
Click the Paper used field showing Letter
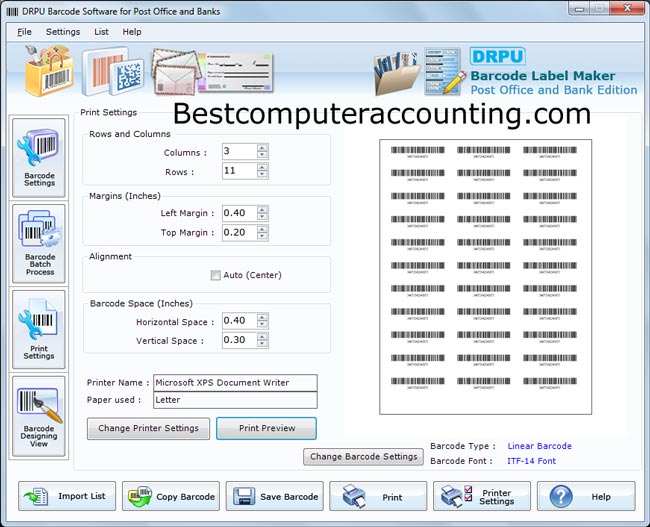(235, 400)
